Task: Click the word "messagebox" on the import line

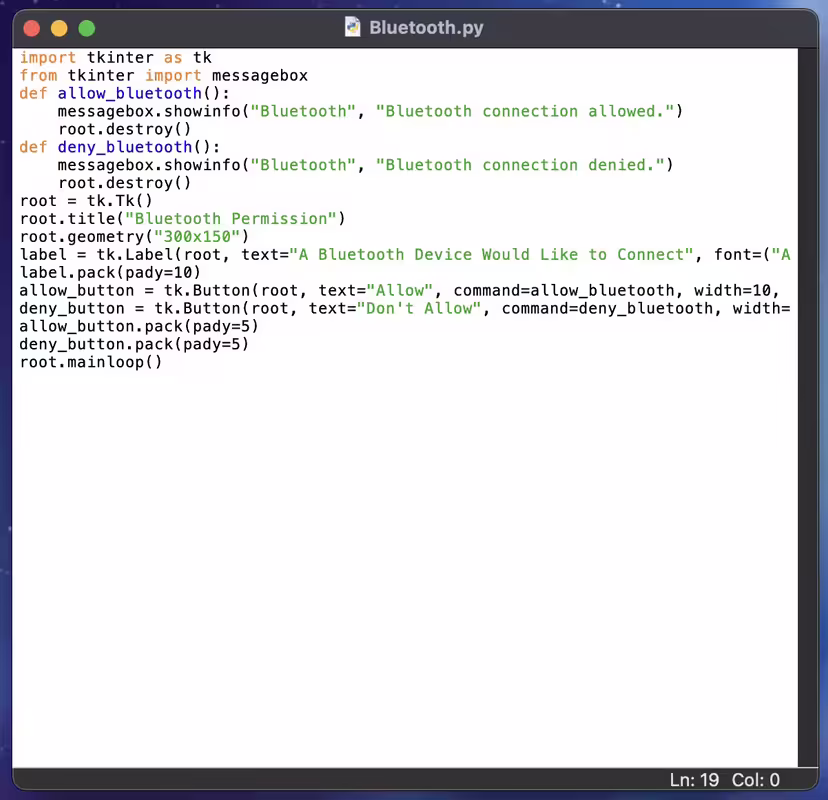Action: (x=259, y=76)
